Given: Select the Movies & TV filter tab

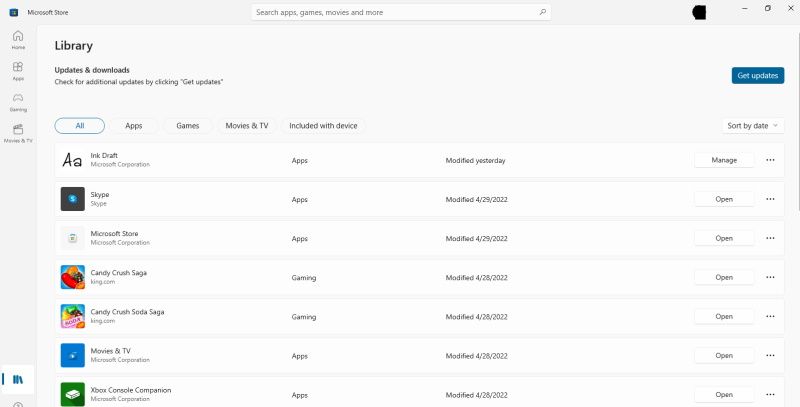Looking at the screenshot, I should pyautogui.click(x=247, y=125).
